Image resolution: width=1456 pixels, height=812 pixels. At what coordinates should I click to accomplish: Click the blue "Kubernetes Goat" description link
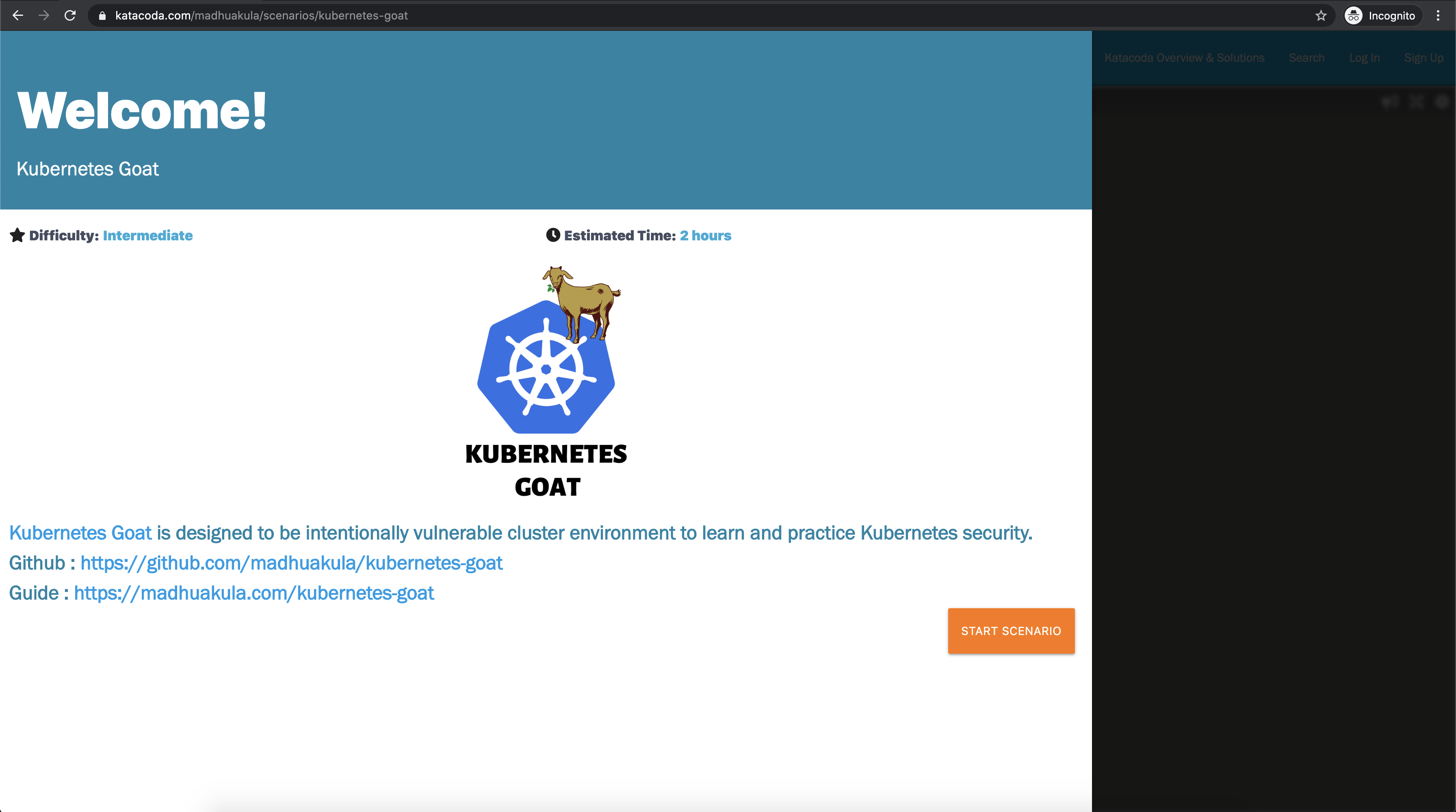80,533
